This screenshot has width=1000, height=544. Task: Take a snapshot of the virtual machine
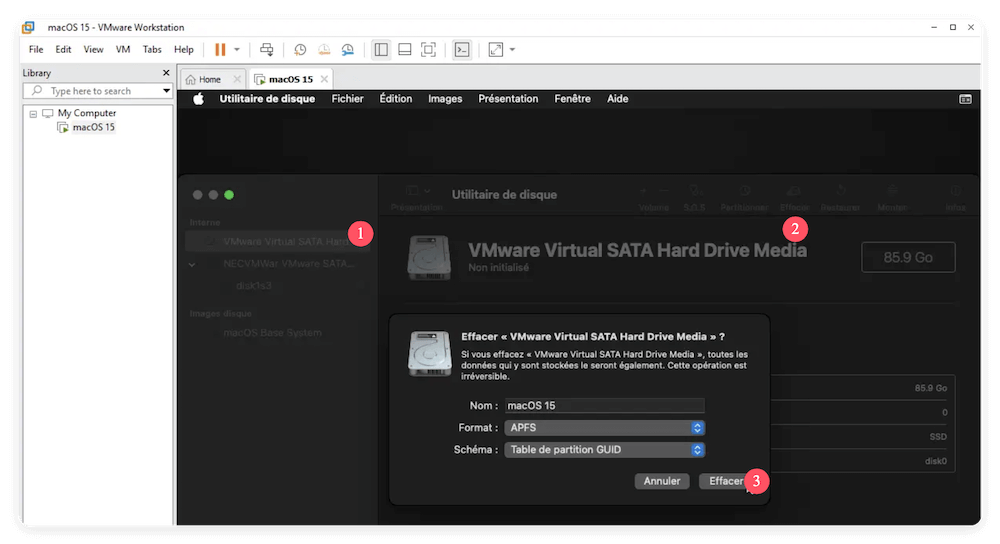pyautogui.click(x=300, y=50)
